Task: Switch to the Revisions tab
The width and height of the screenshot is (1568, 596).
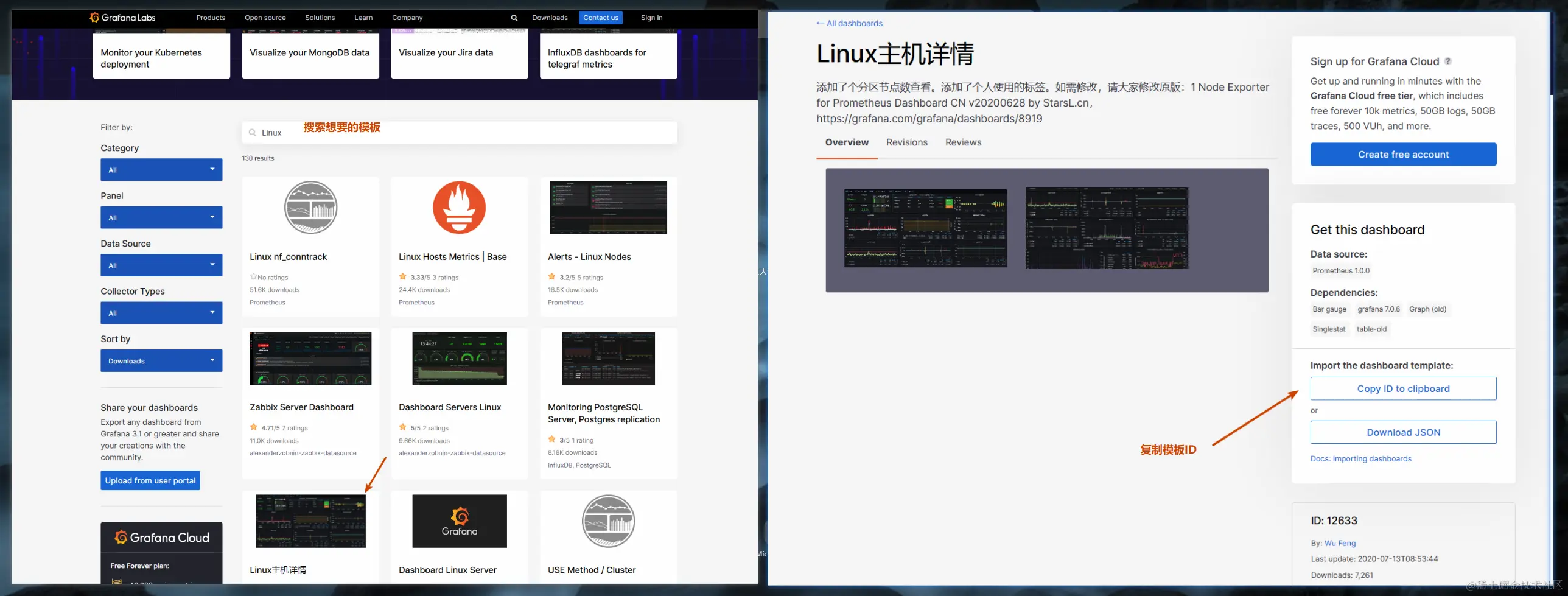Action: [x=907, y=142]
